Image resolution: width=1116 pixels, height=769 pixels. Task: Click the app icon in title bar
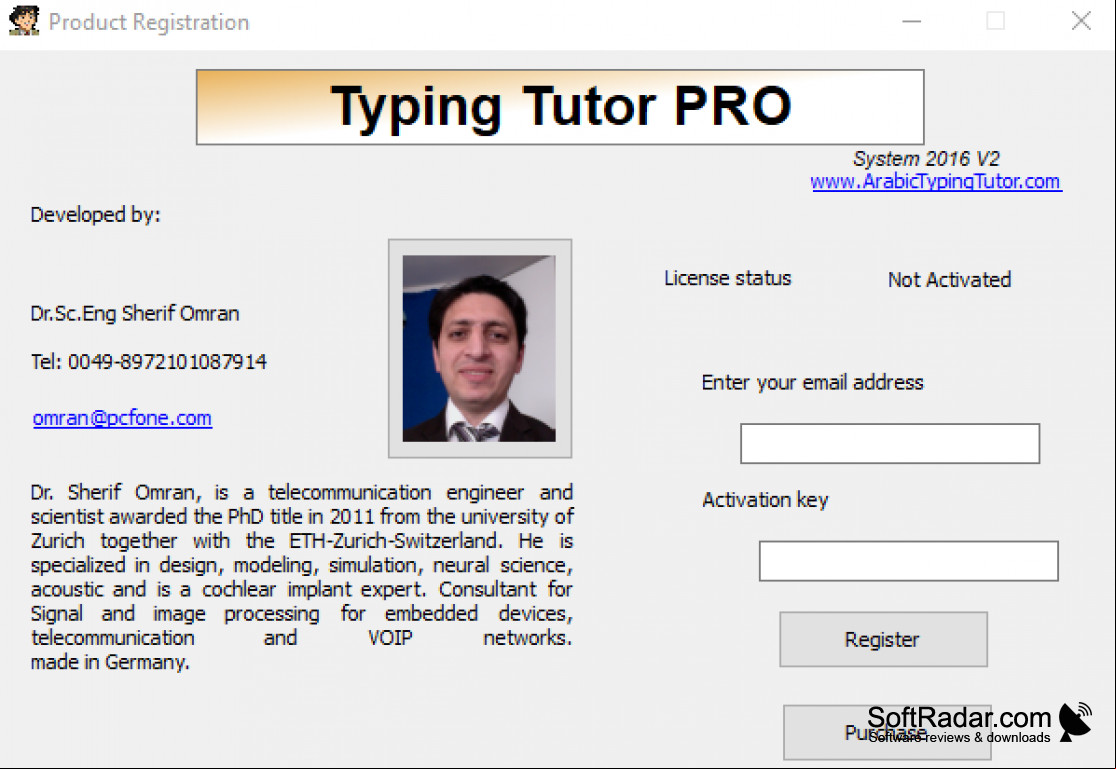click(23, 21)
